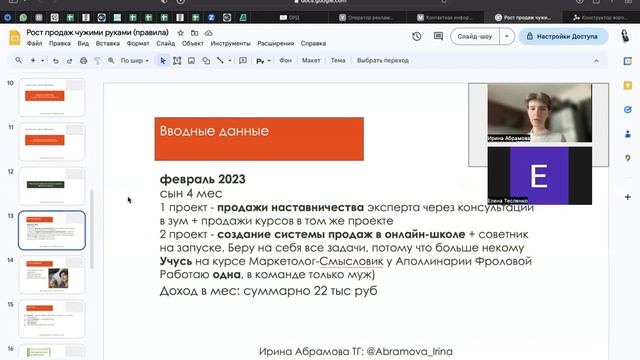Open the Google Slides home logo
This screenshot has width=640, height=360.
pyautogui.click(x=15, y=37)
